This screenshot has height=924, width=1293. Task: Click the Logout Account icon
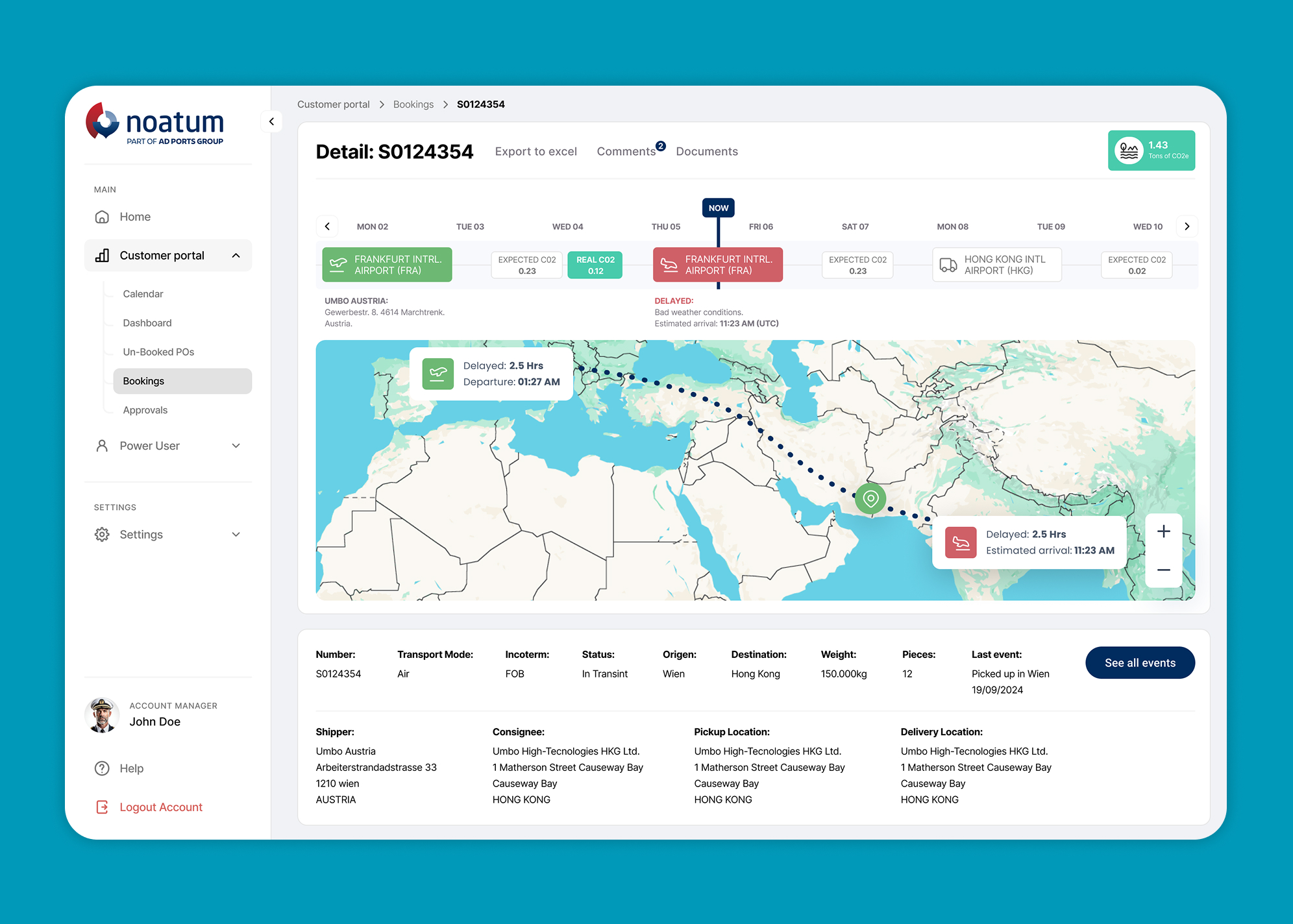pos(102,807)
